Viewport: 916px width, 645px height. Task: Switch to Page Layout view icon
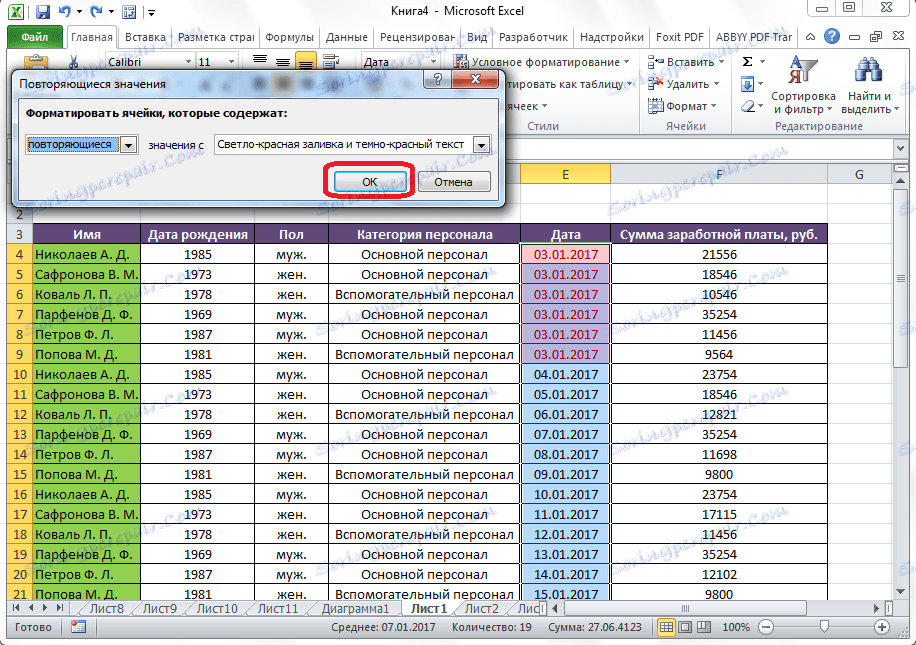687,627
